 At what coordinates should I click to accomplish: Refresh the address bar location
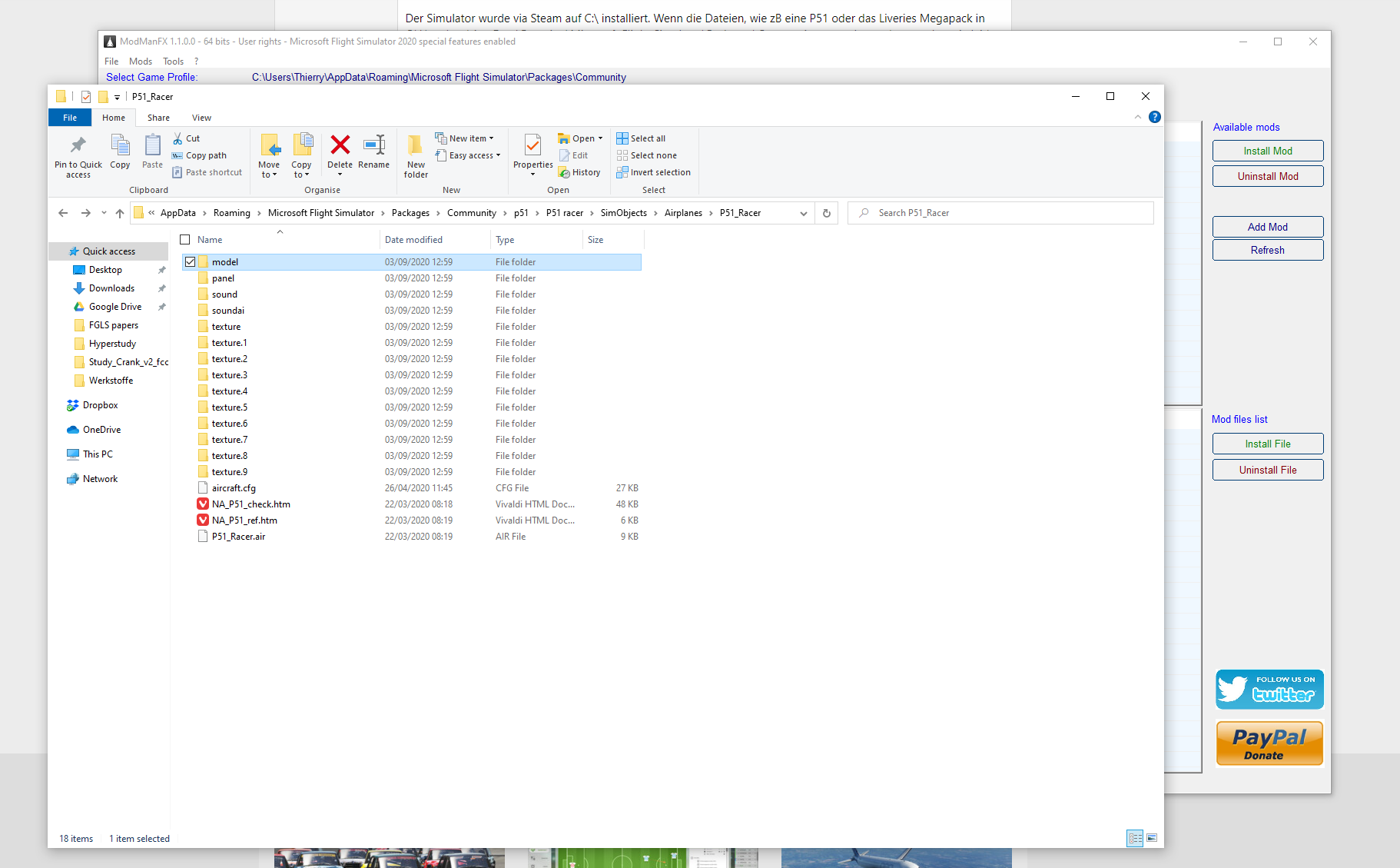827,213
